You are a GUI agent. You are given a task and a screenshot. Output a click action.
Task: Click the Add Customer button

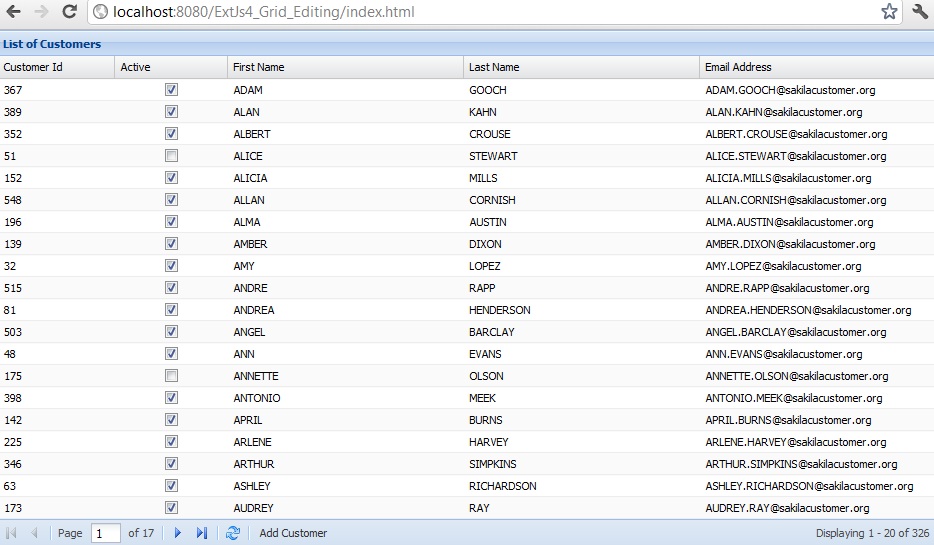click(x=293, y=533)
